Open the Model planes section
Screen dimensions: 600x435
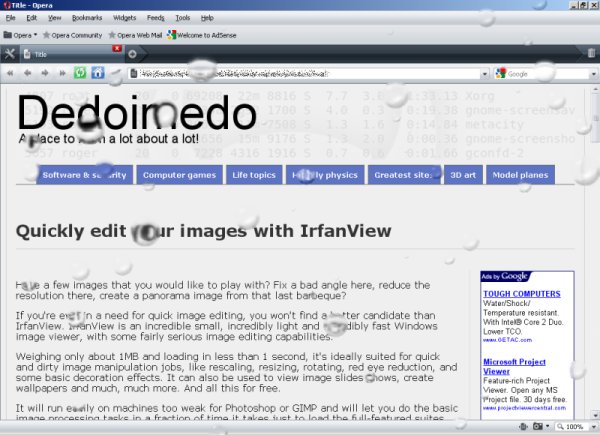click(520, 175)
